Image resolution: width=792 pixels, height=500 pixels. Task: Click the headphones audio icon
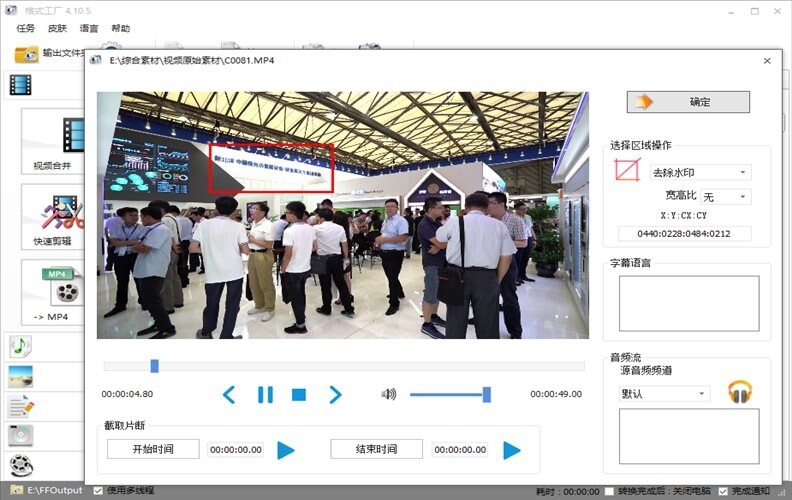pyautogui.click(x=740, y=392)
